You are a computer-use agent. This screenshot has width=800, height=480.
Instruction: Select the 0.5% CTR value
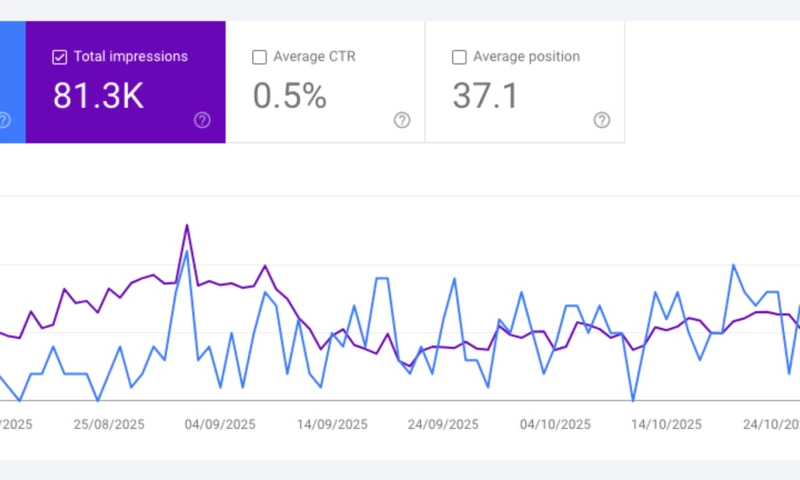[289, 96]
